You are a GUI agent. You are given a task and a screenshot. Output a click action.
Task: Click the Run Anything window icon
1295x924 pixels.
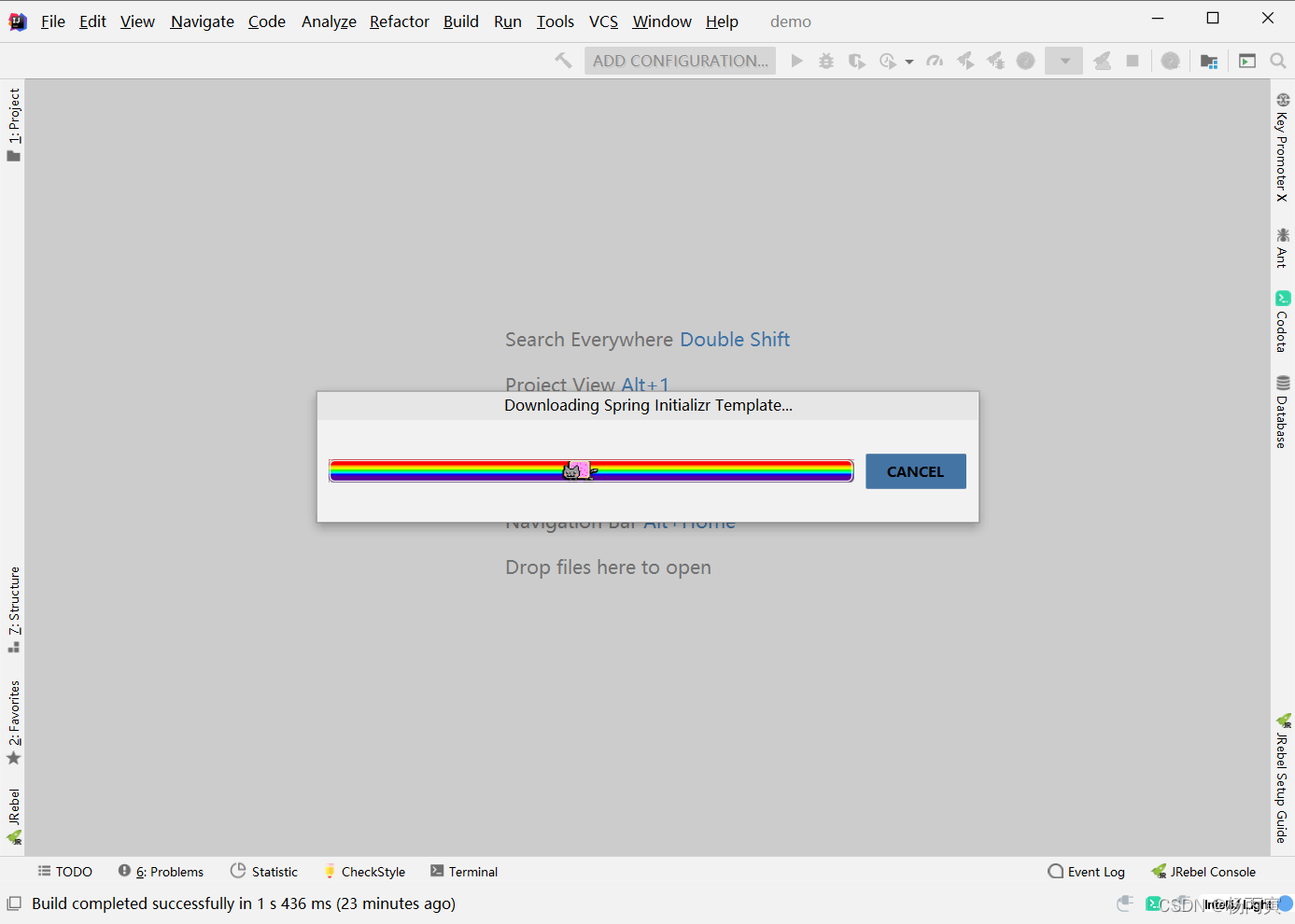tap(1247, 61)
